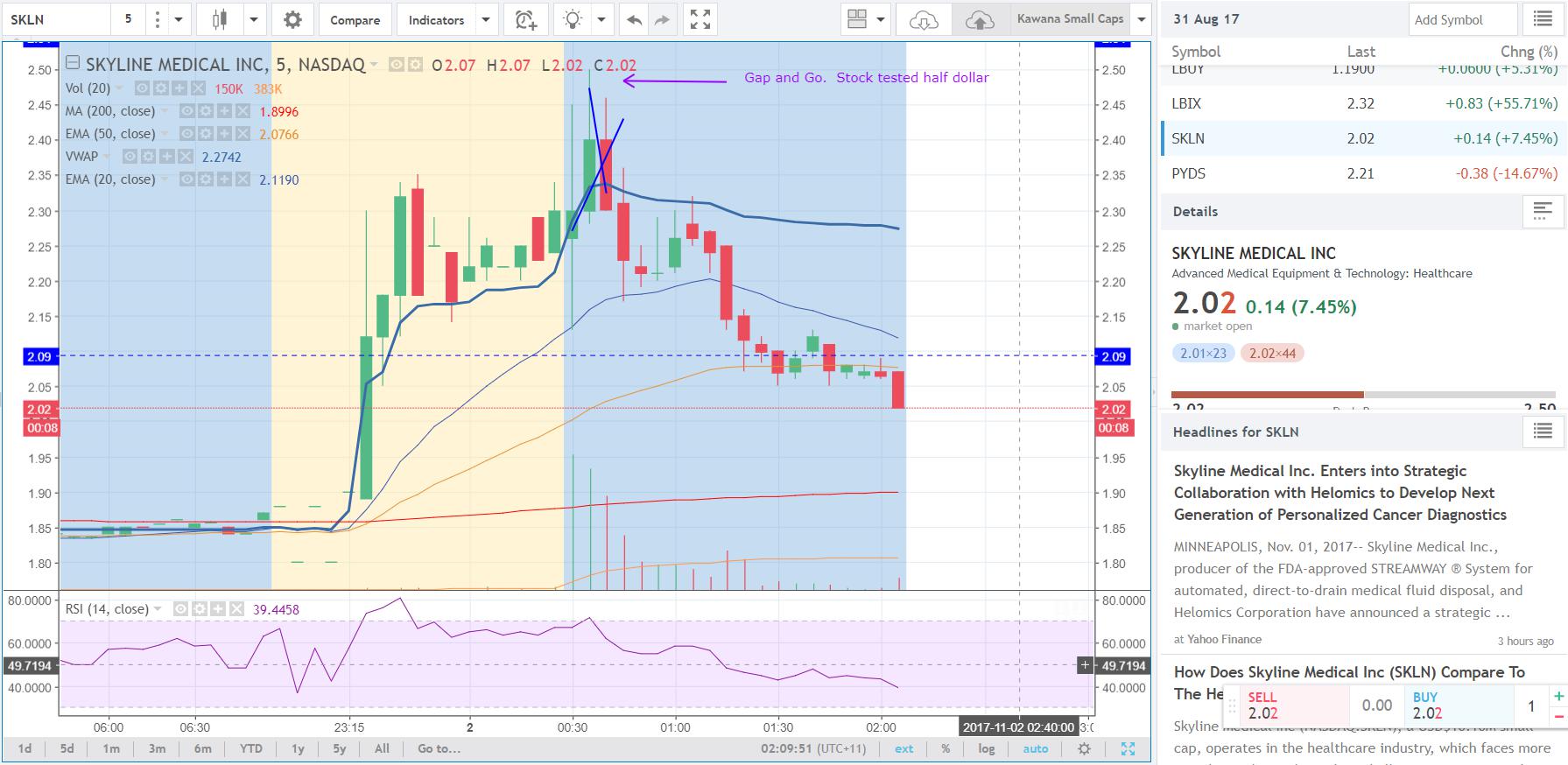Toggle VWAP indicator visibility
Viewport: 1568px width, 765px height.
click(x=130, y=157)
